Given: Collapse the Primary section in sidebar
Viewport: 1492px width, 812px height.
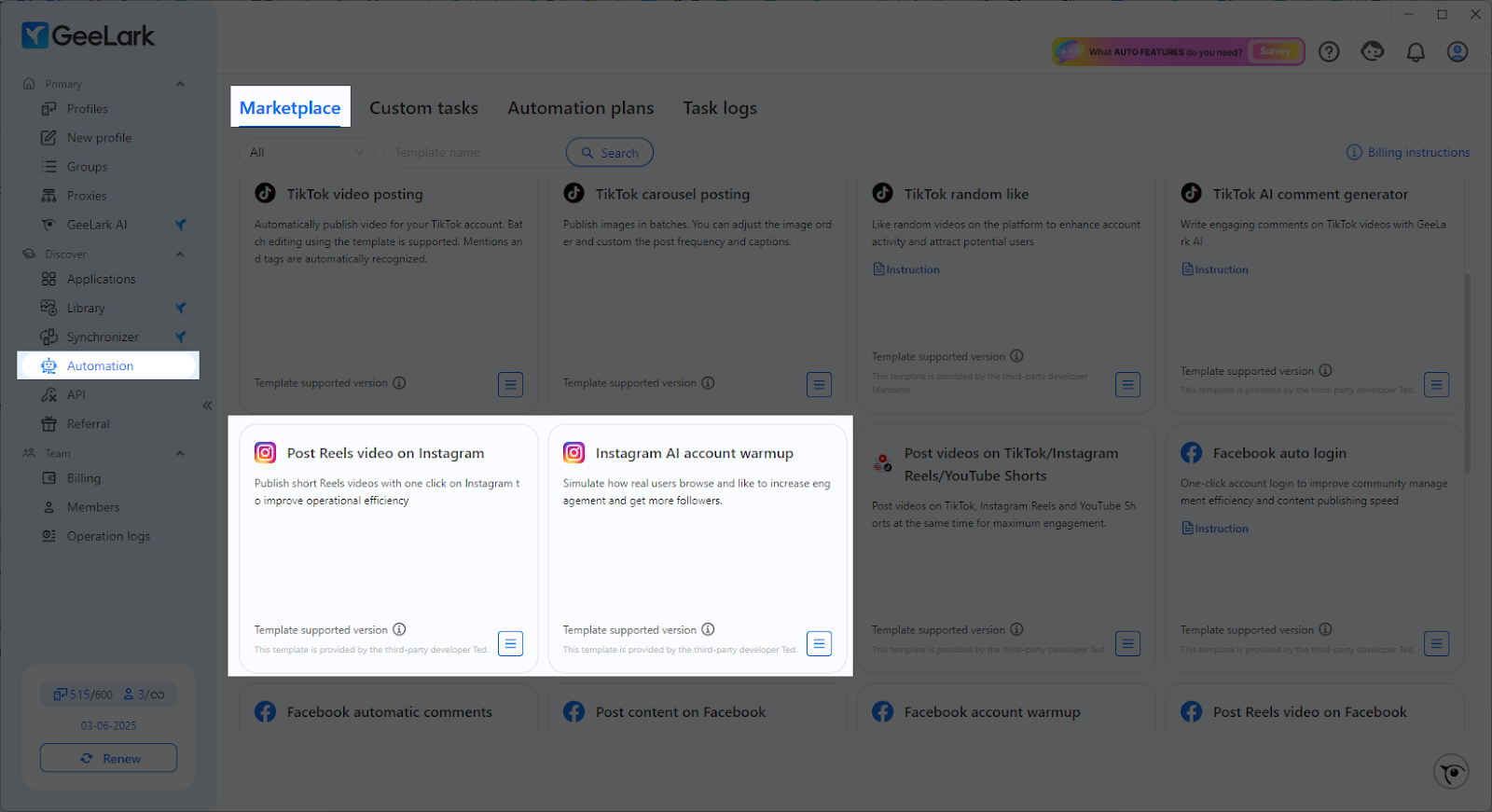Looking at the screenshot, I should [x=180, y=84].
